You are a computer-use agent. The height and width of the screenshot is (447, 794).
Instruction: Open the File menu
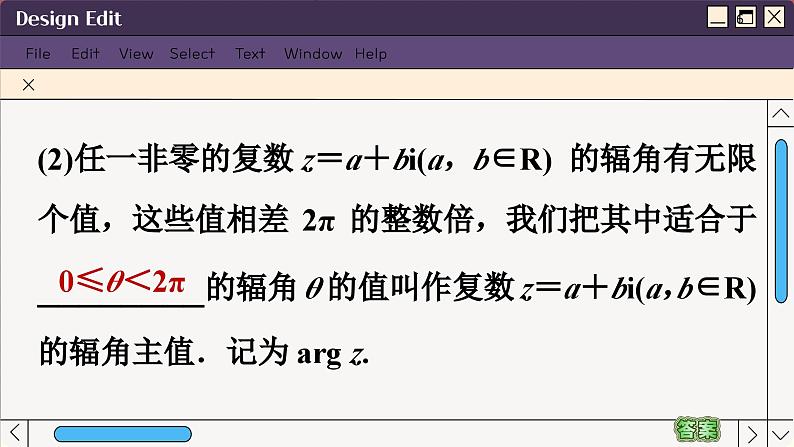pos(38,54)
